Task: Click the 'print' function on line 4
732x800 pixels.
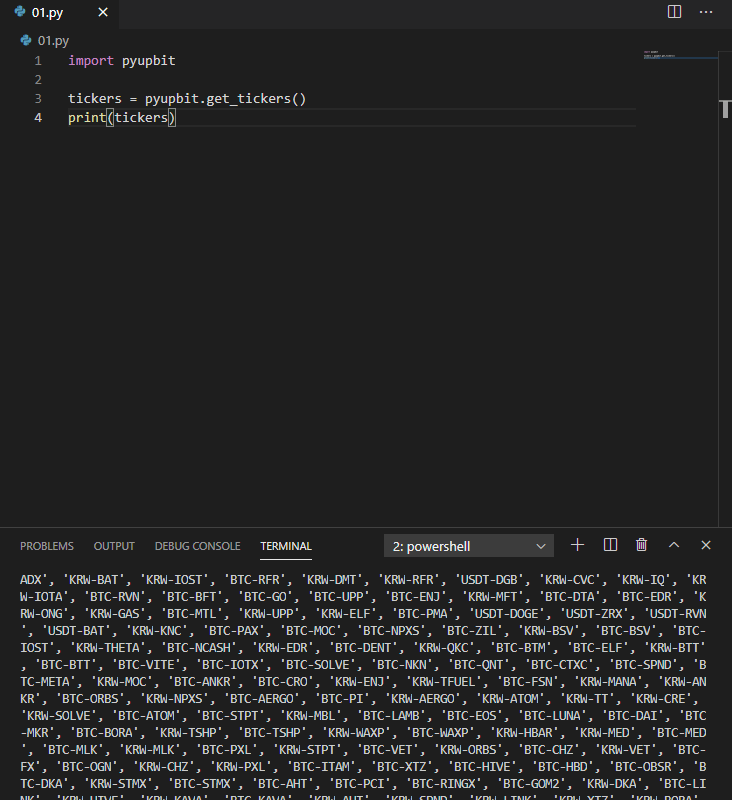Action: (x=87, y=117)
